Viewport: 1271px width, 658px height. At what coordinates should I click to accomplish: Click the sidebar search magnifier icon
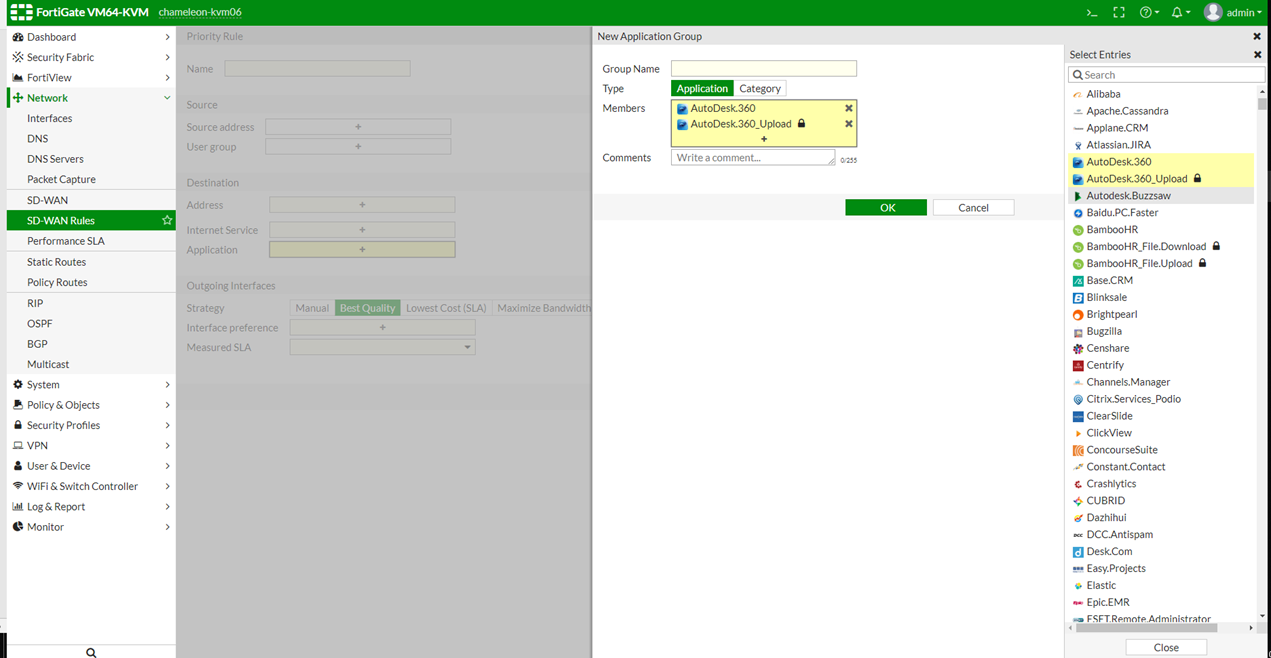click(x=91, y=652)
